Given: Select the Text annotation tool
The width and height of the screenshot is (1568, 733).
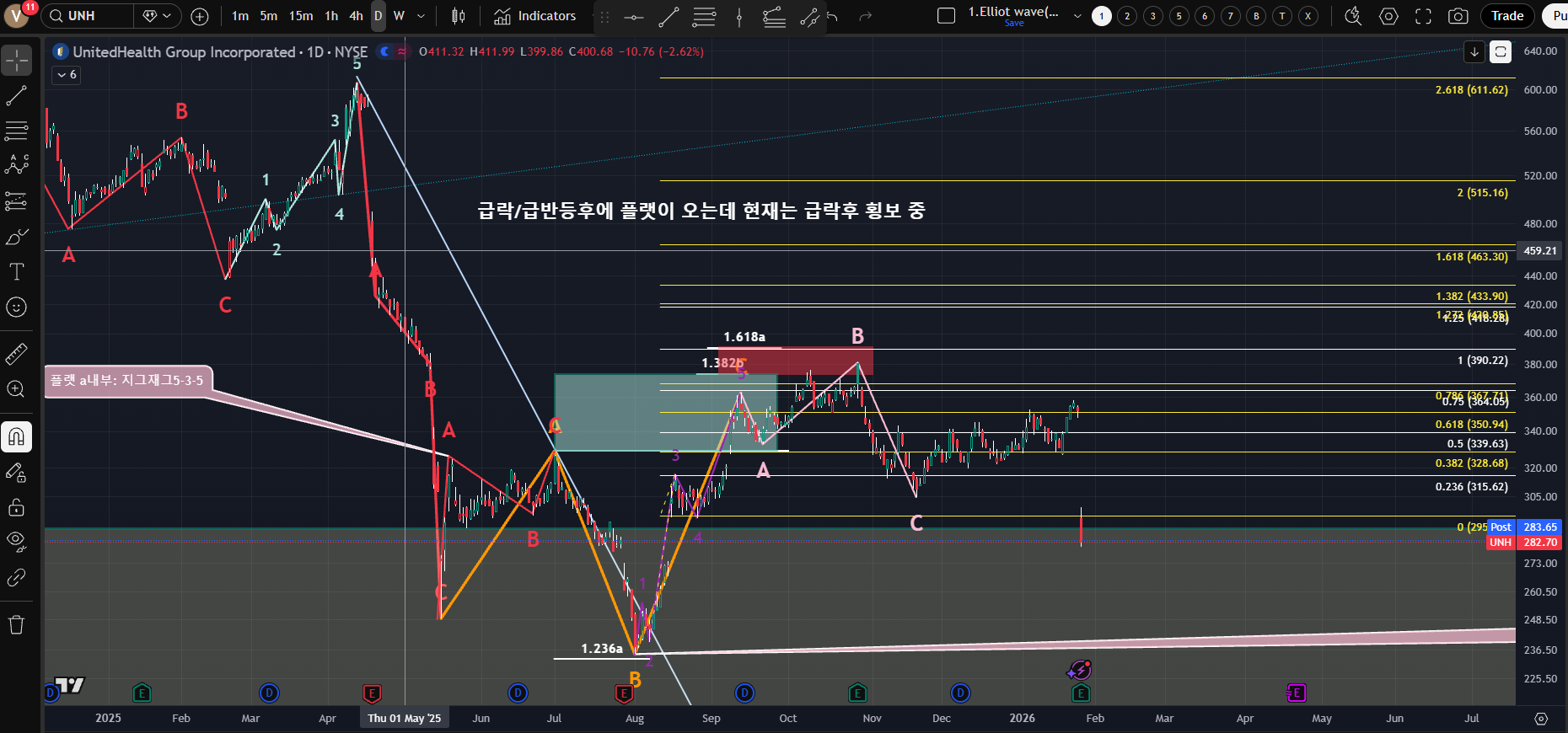Looking at the screenshot, I should [17, 271].
